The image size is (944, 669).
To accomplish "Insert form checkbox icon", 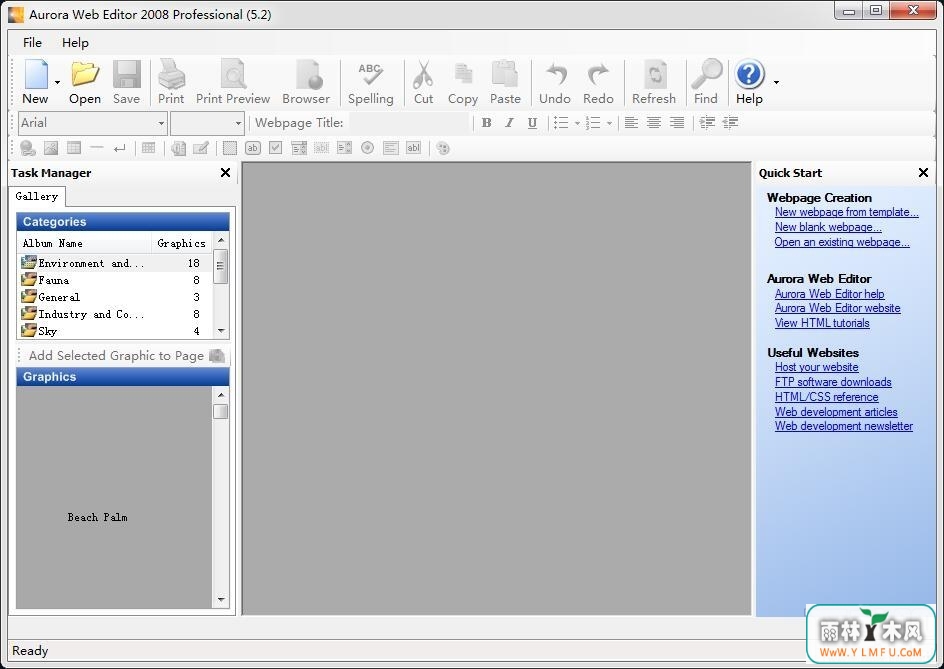I will click(x=276, y=148).
